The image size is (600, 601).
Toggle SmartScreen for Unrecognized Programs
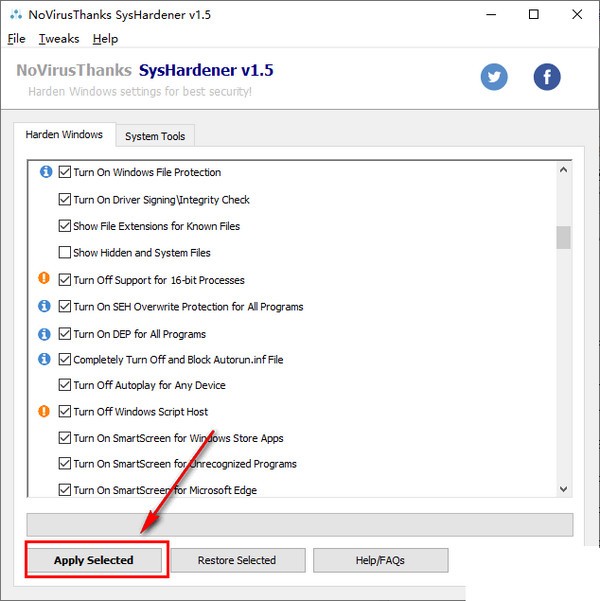64,464
